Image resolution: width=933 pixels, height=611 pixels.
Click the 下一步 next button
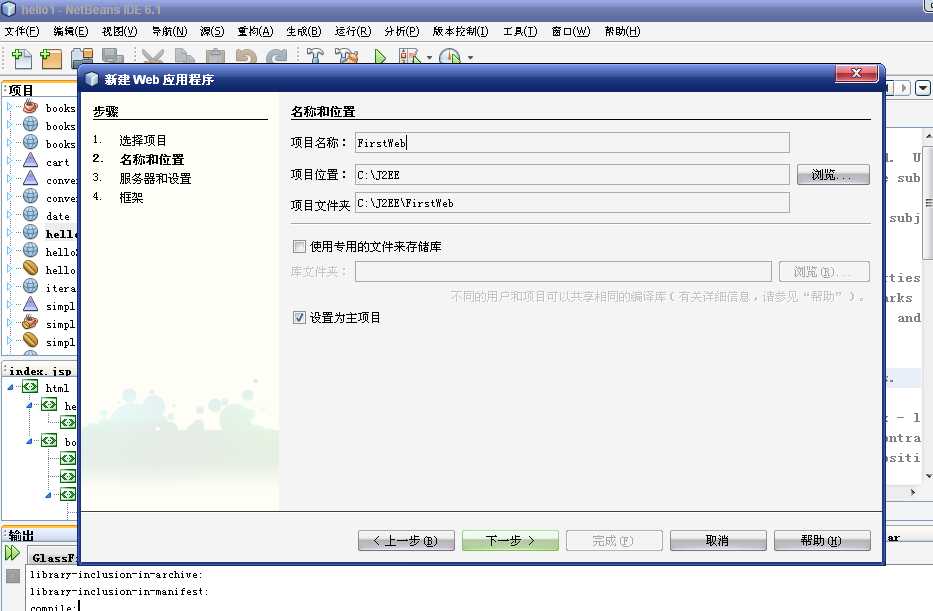click(x=511, y=541)
